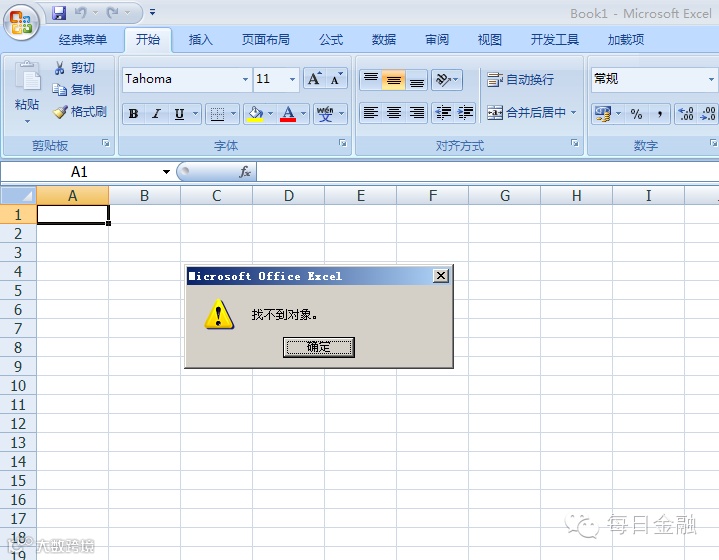Switch to the 视图 tab

click(x=489, y=40)
